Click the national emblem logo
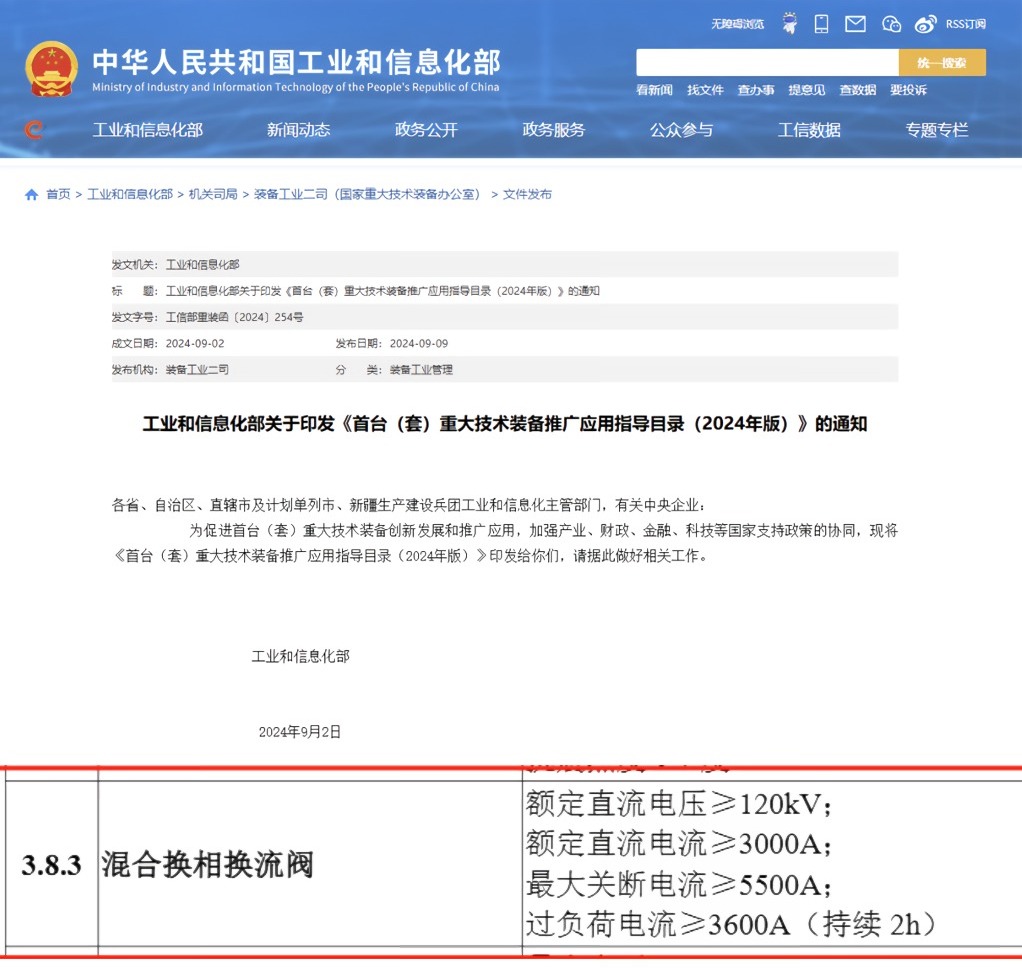1022x968 pixels. [51, 68]
